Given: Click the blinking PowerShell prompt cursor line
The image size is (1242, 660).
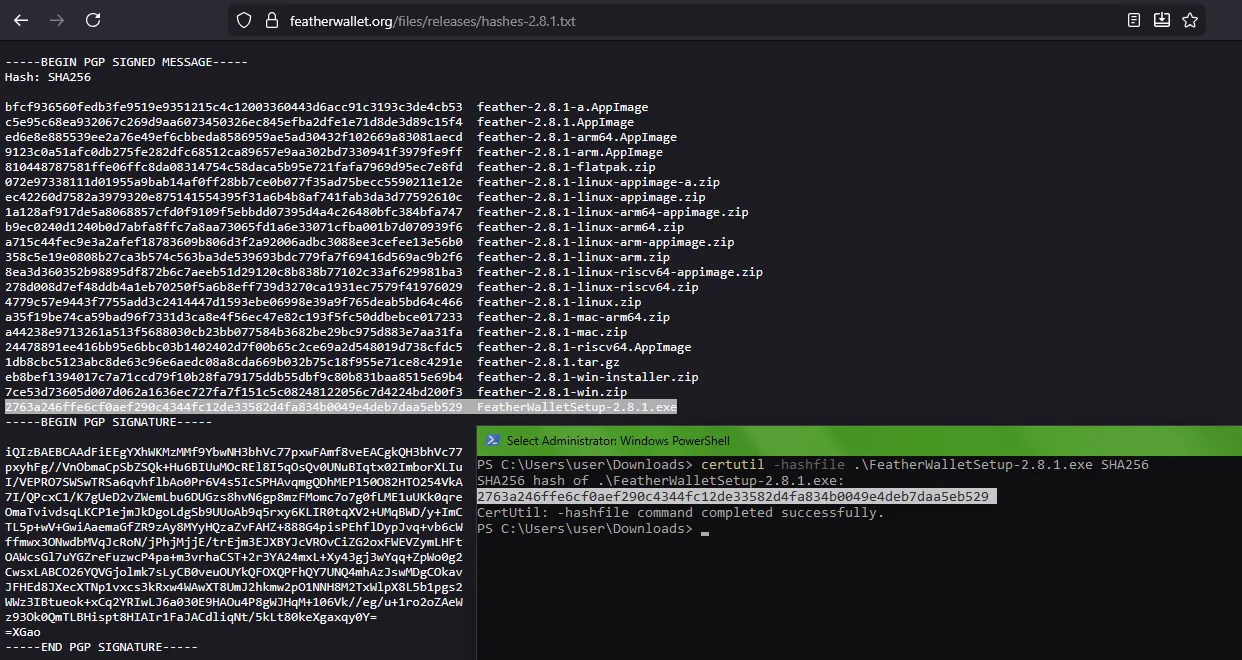Looking at the screenshot, I should coord(591,528).
